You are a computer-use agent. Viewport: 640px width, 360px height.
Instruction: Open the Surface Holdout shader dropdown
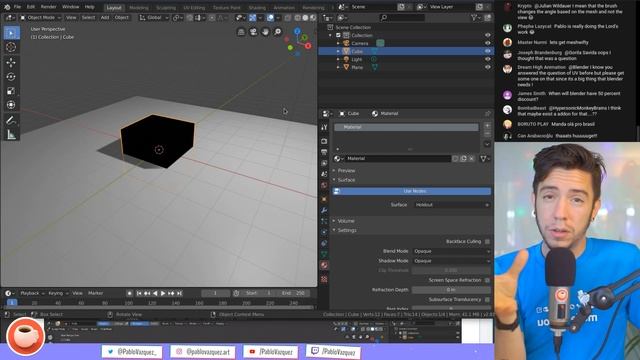(x=451, y=205)
